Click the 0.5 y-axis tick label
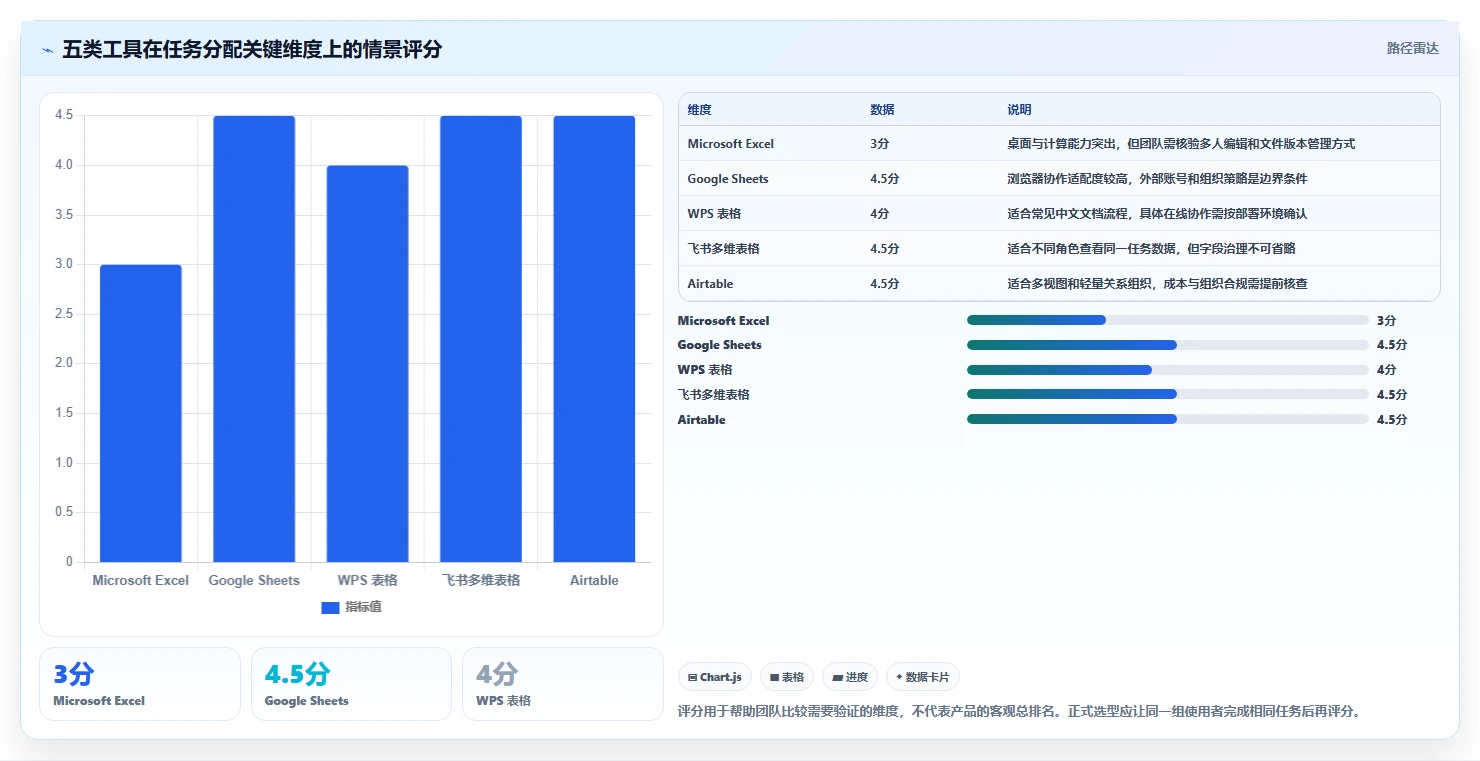The height and width of the screenshot is (761, 1480). 64,512
